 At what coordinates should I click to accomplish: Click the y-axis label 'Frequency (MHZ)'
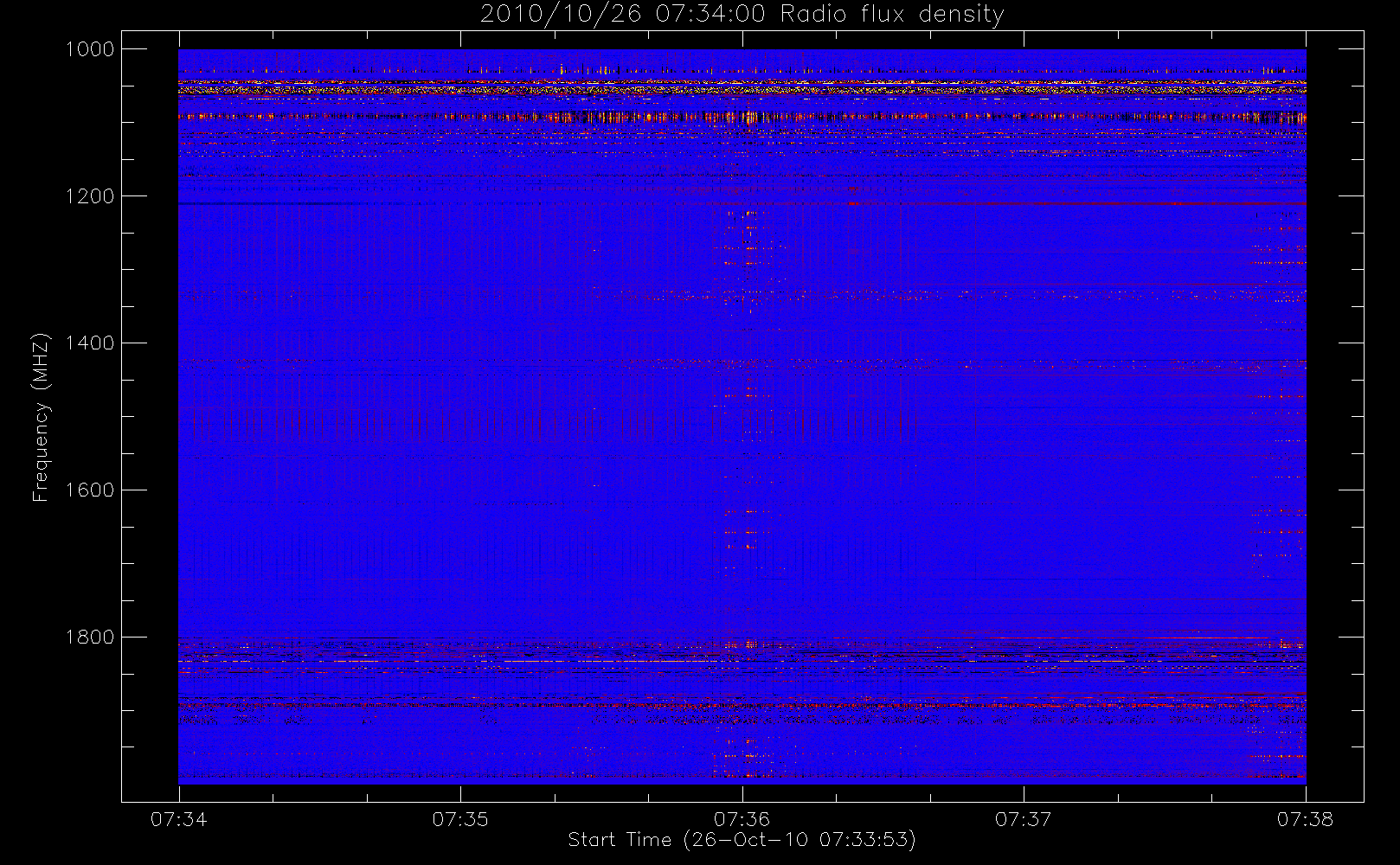coord(40,417)
